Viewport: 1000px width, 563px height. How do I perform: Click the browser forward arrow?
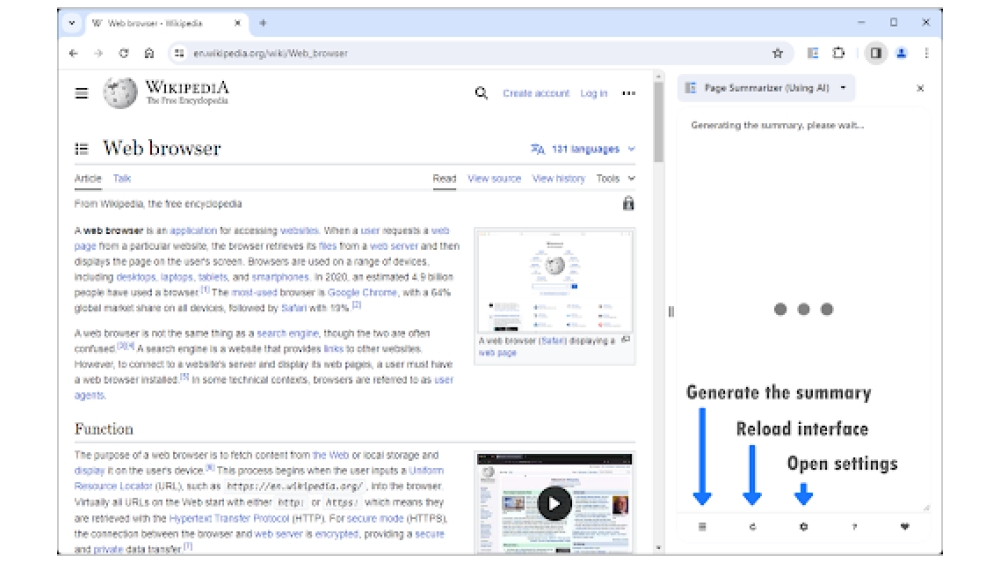98,54
